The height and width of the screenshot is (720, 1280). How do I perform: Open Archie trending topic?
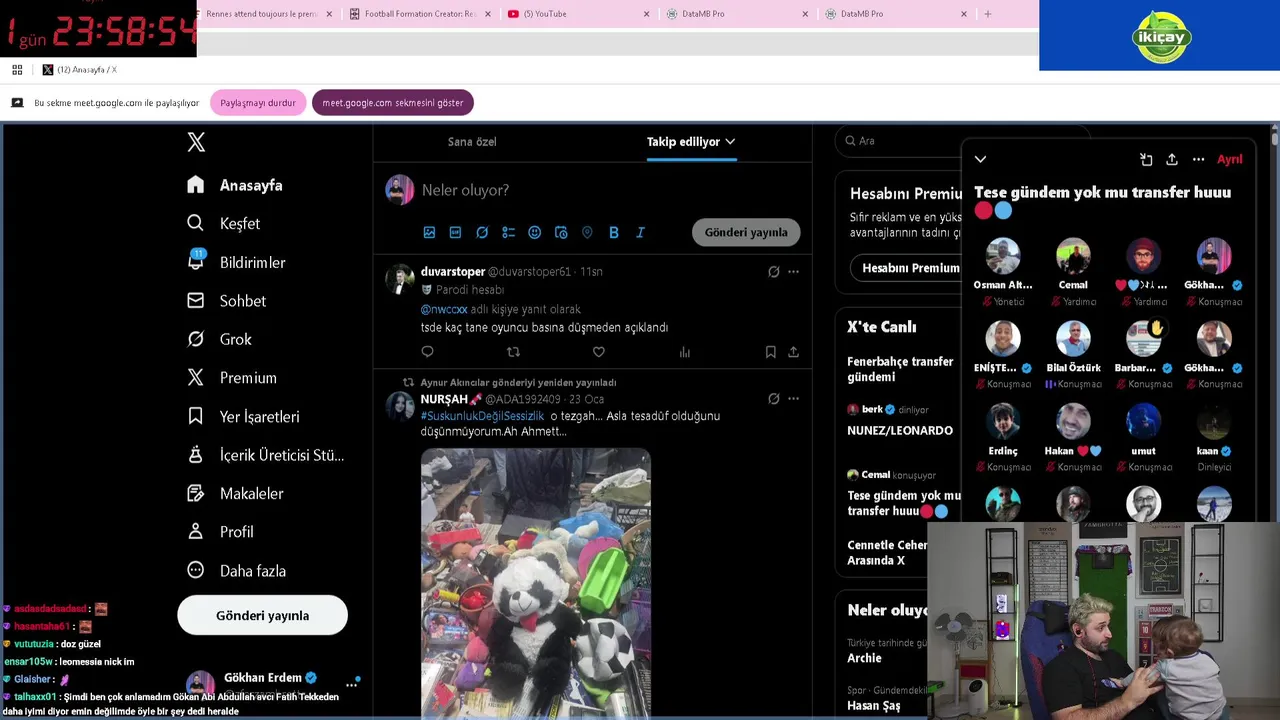coord(864,658)
